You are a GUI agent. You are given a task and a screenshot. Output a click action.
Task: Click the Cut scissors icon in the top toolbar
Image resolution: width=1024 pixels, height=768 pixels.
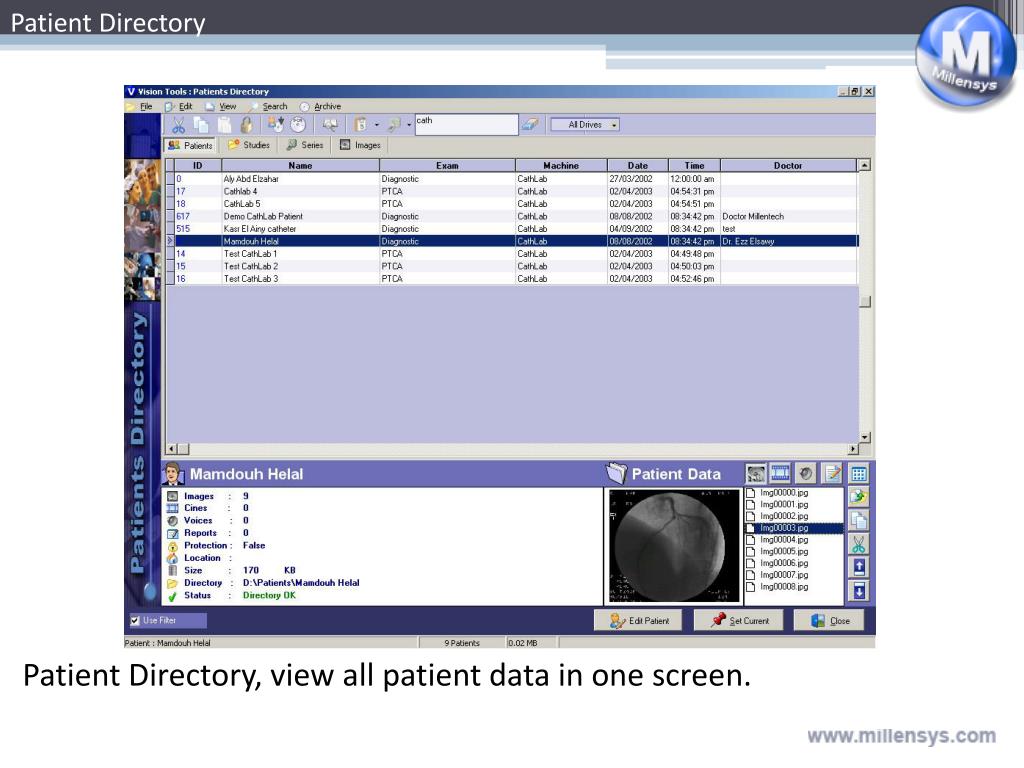178,125
